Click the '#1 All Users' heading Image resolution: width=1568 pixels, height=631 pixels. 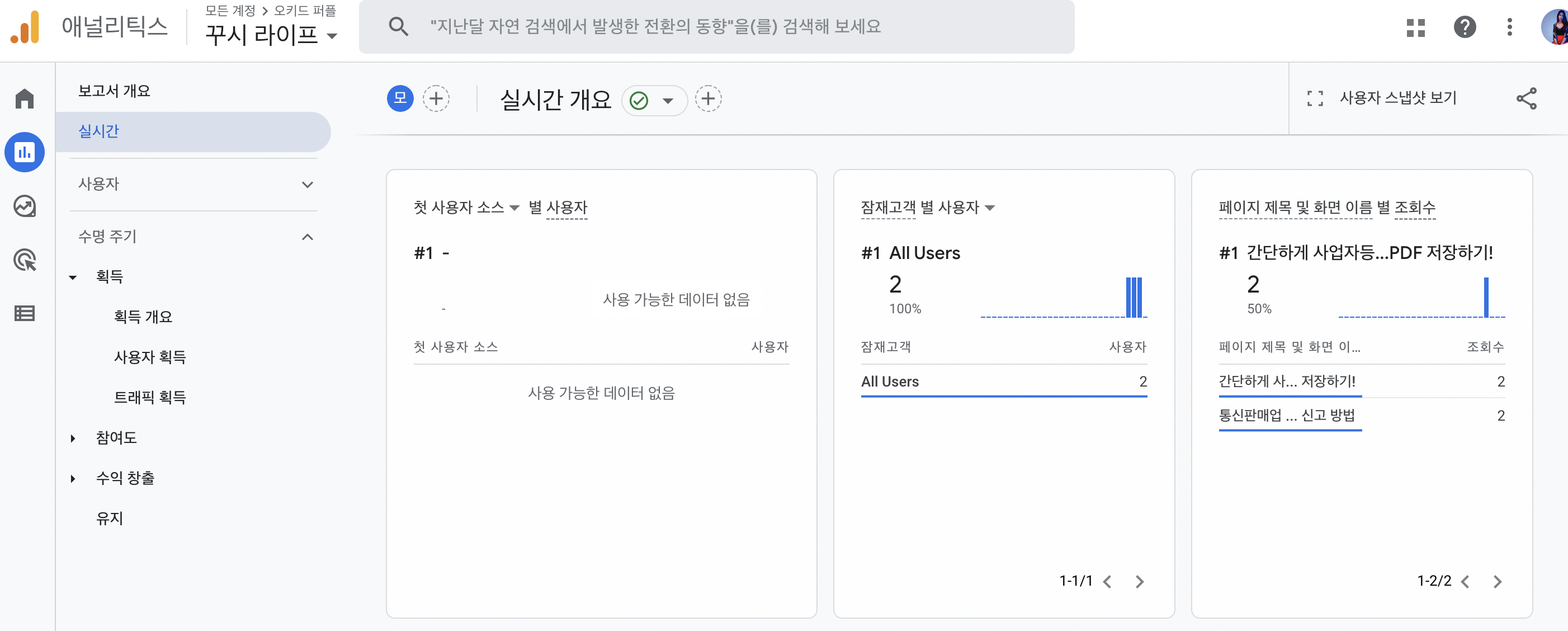point(910,253)
